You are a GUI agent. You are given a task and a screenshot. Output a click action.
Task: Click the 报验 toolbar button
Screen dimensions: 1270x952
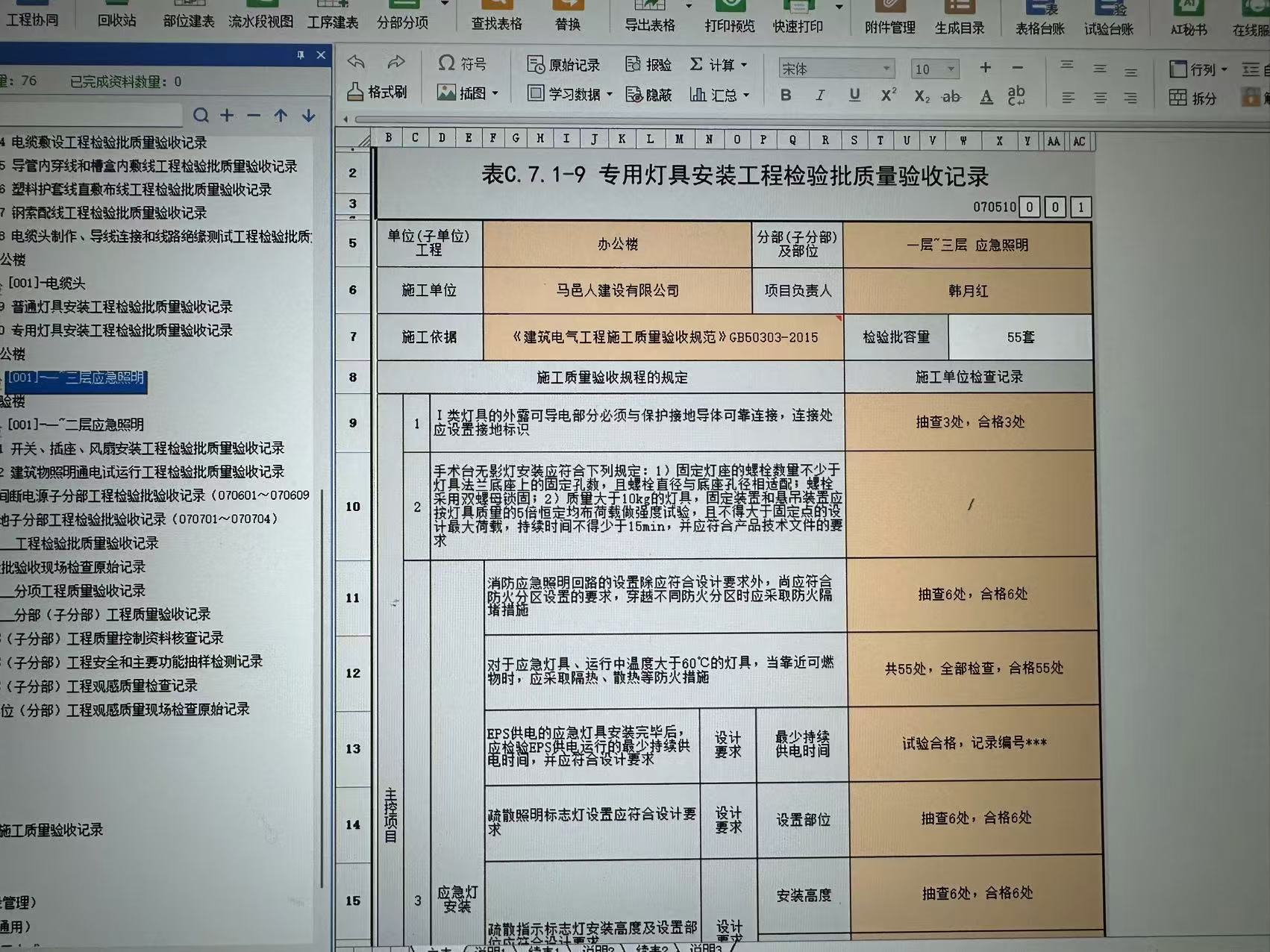pos(648,65)
